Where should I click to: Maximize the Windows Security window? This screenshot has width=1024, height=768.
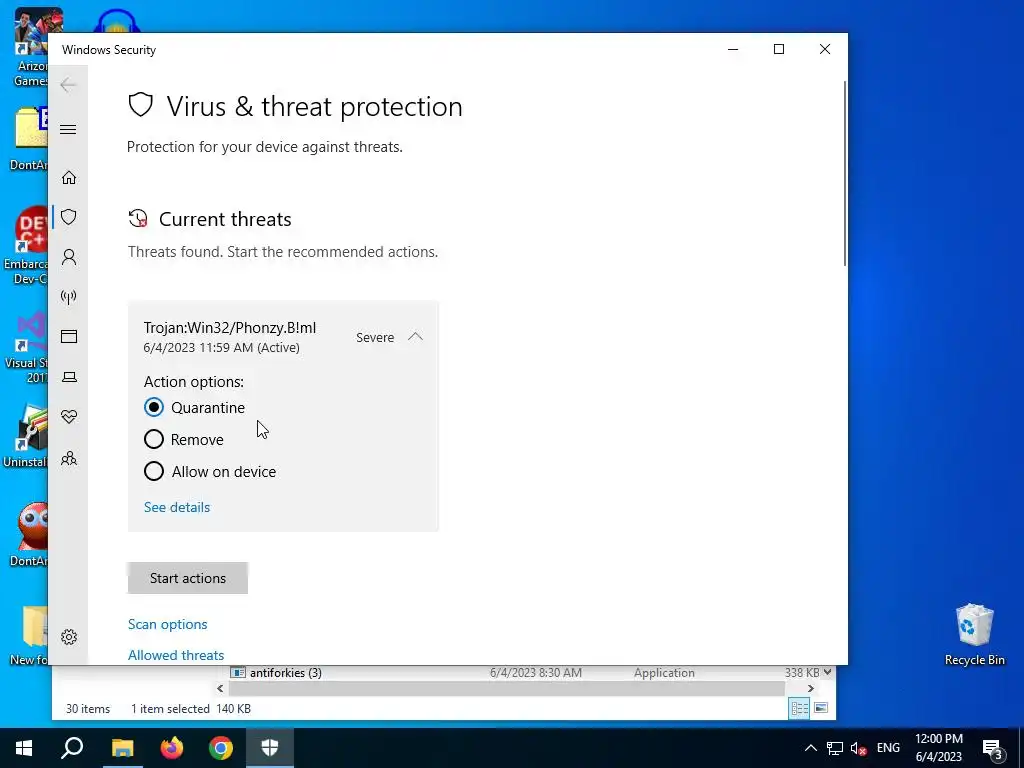[x=778, y=50]
